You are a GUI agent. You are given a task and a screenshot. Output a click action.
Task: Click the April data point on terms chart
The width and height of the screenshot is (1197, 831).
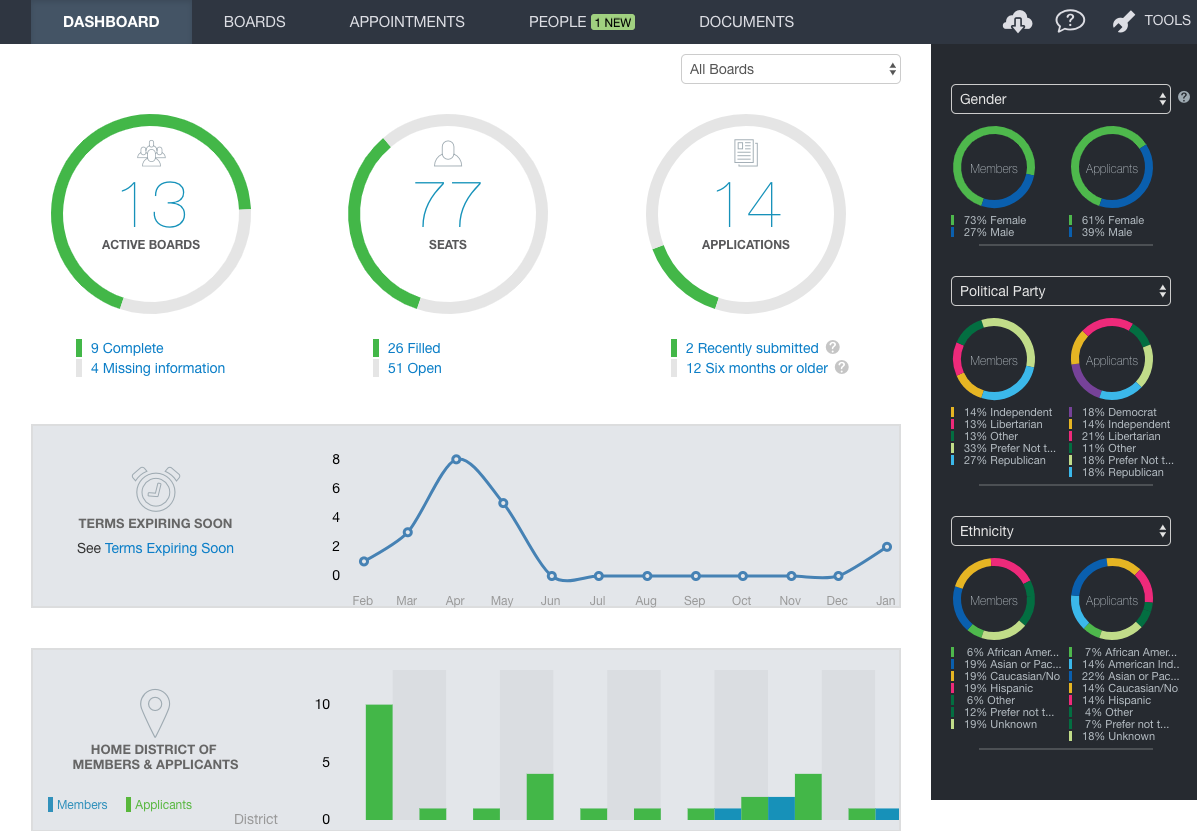point(456,459)
